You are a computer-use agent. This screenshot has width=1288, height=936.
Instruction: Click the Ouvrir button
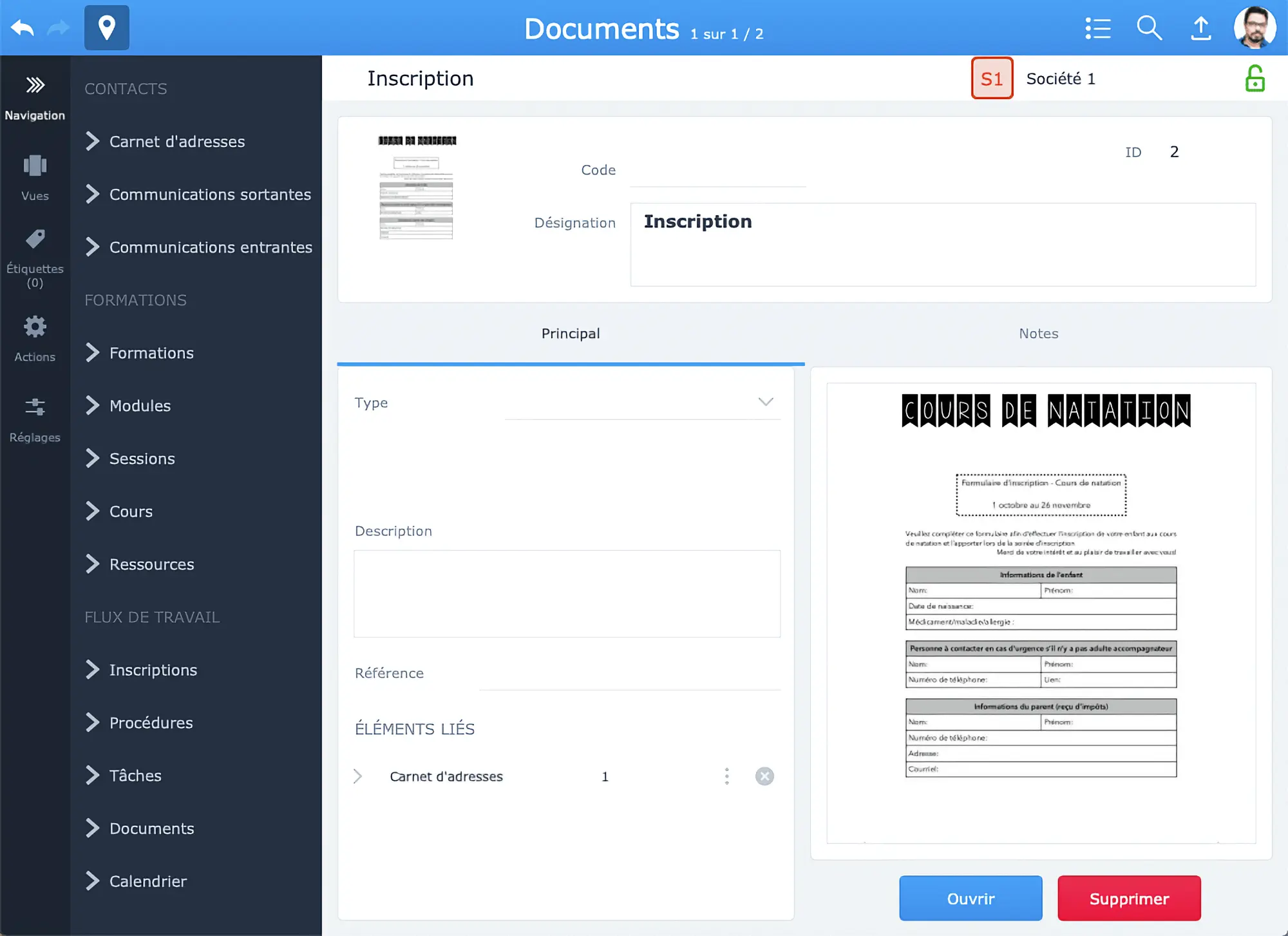pos(971,898)
